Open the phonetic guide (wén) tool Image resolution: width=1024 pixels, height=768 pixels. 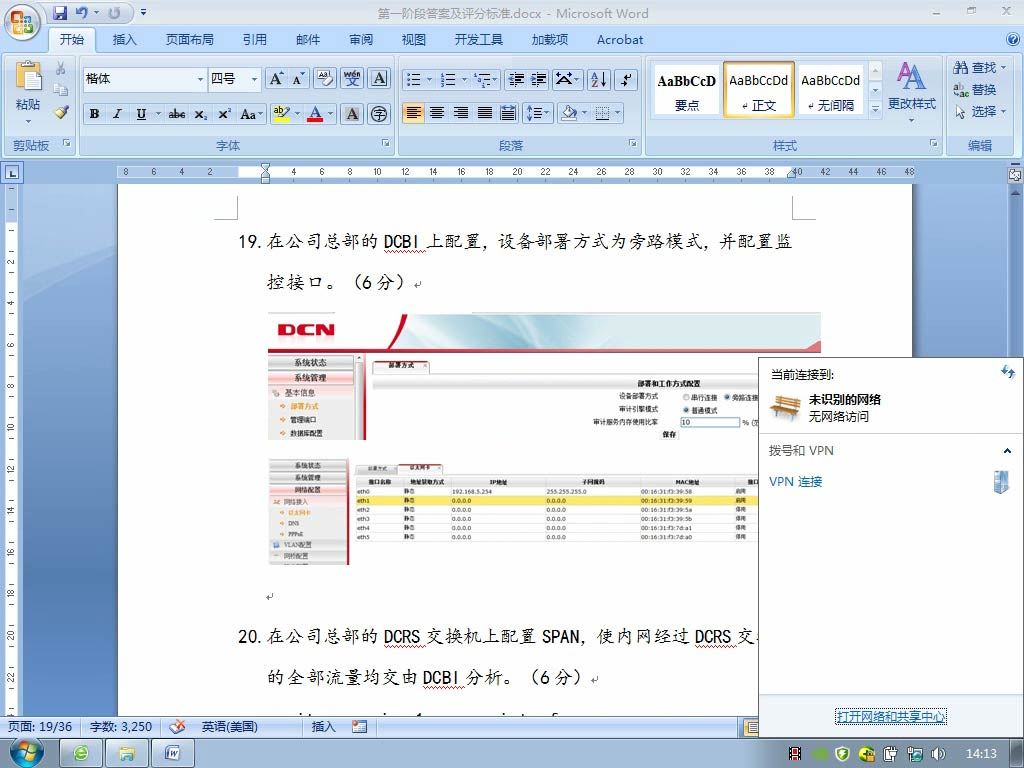tap(352, 79)
